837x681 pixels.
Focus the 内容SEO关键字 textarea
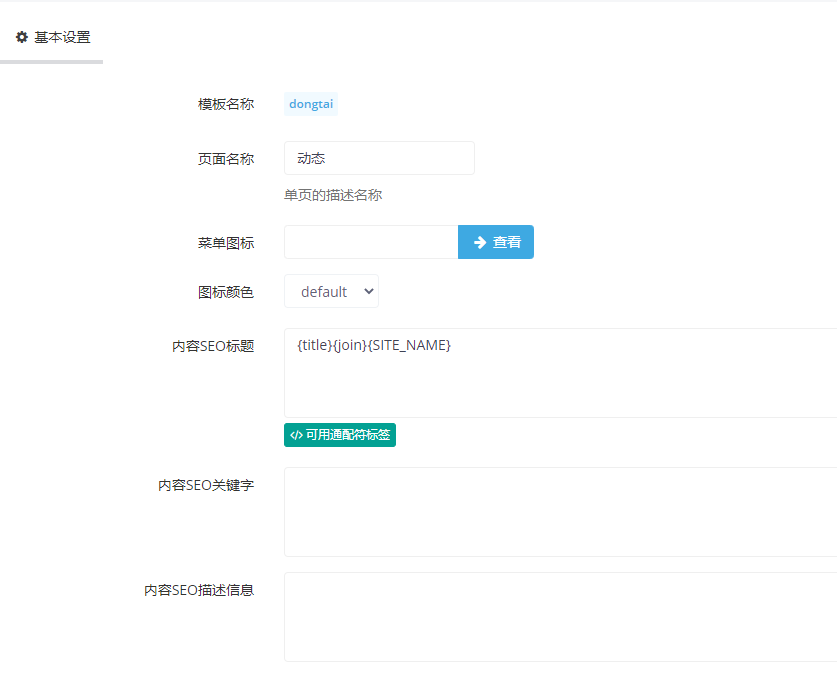click(560, 512)
